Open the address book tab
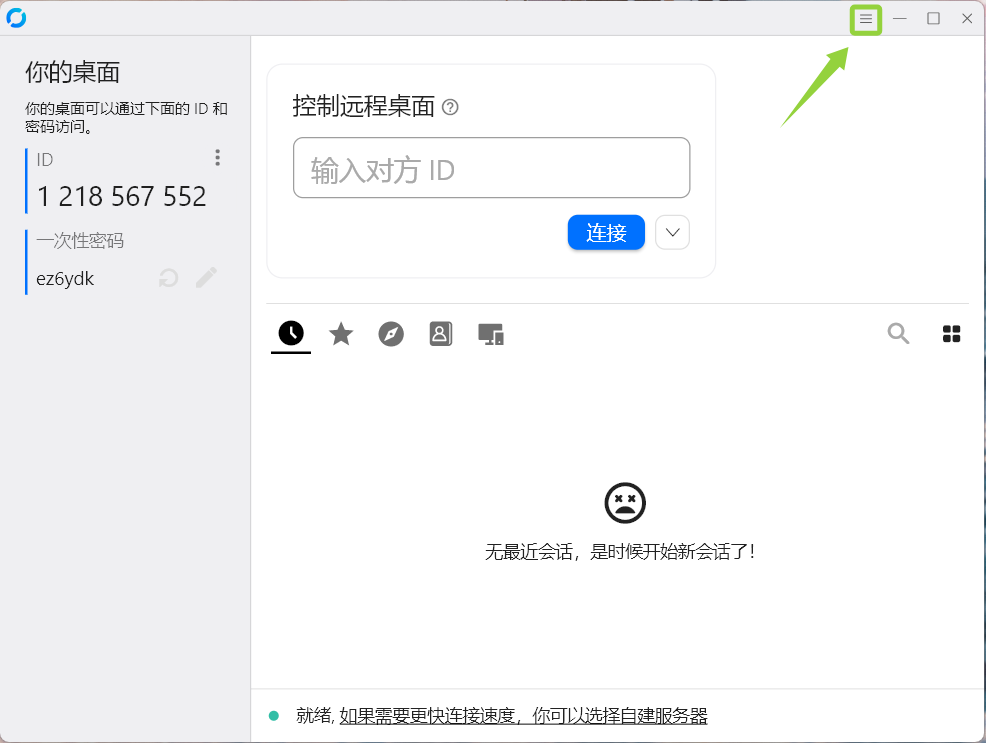986x743 pixels. tap(441, 334)
